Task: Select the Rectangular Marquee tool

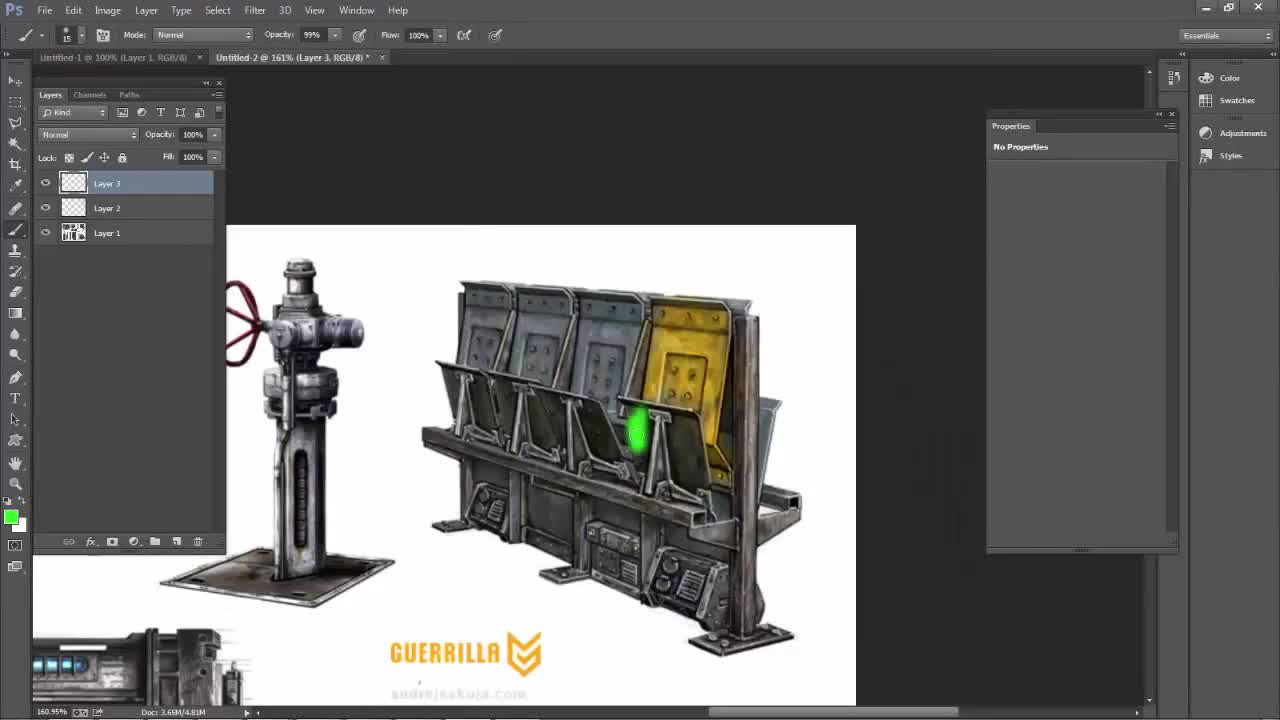Action: point(15,102)
